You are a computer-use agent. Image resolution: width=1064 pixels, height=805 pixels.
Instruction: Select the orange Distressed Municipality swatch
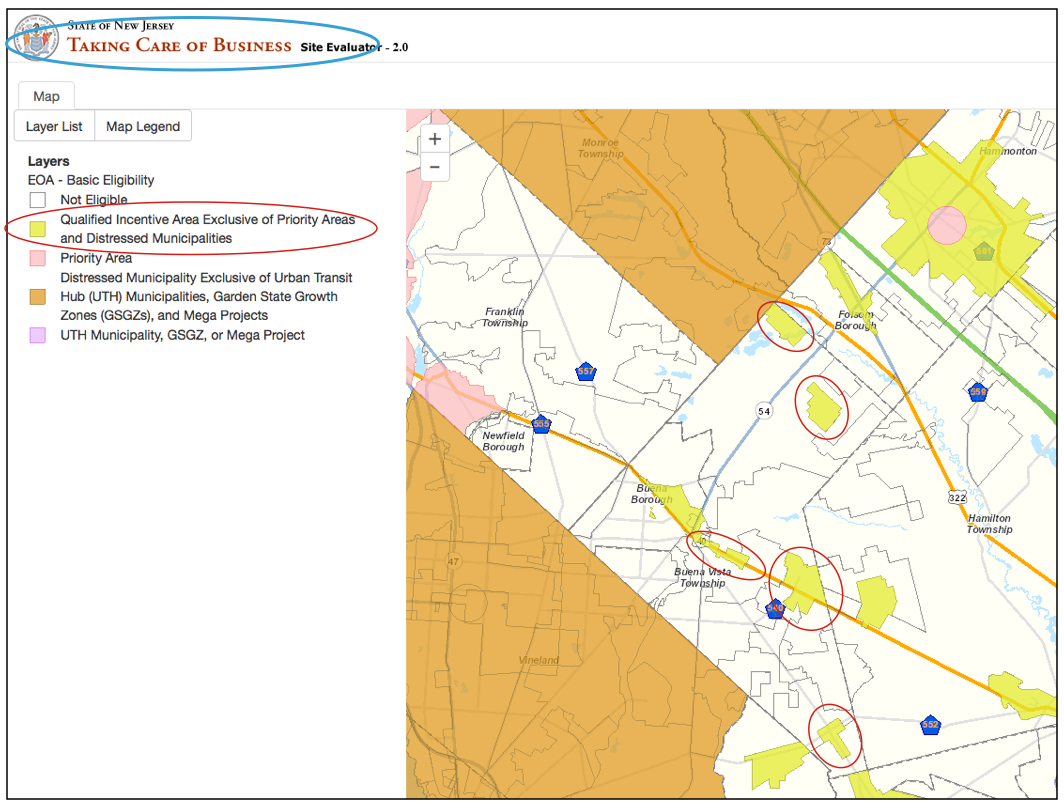point(37,297)
